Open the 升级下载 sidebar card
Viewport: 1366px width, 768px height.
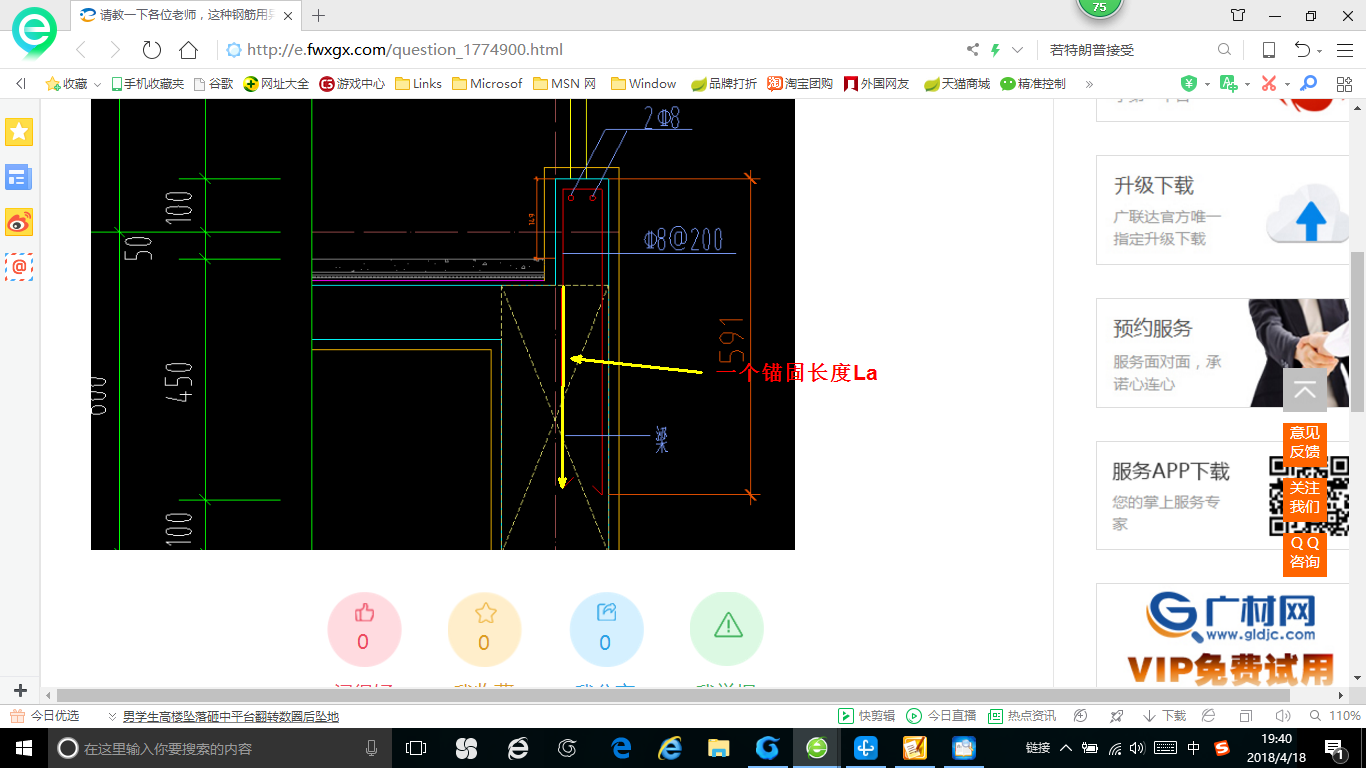[1222, 210]
